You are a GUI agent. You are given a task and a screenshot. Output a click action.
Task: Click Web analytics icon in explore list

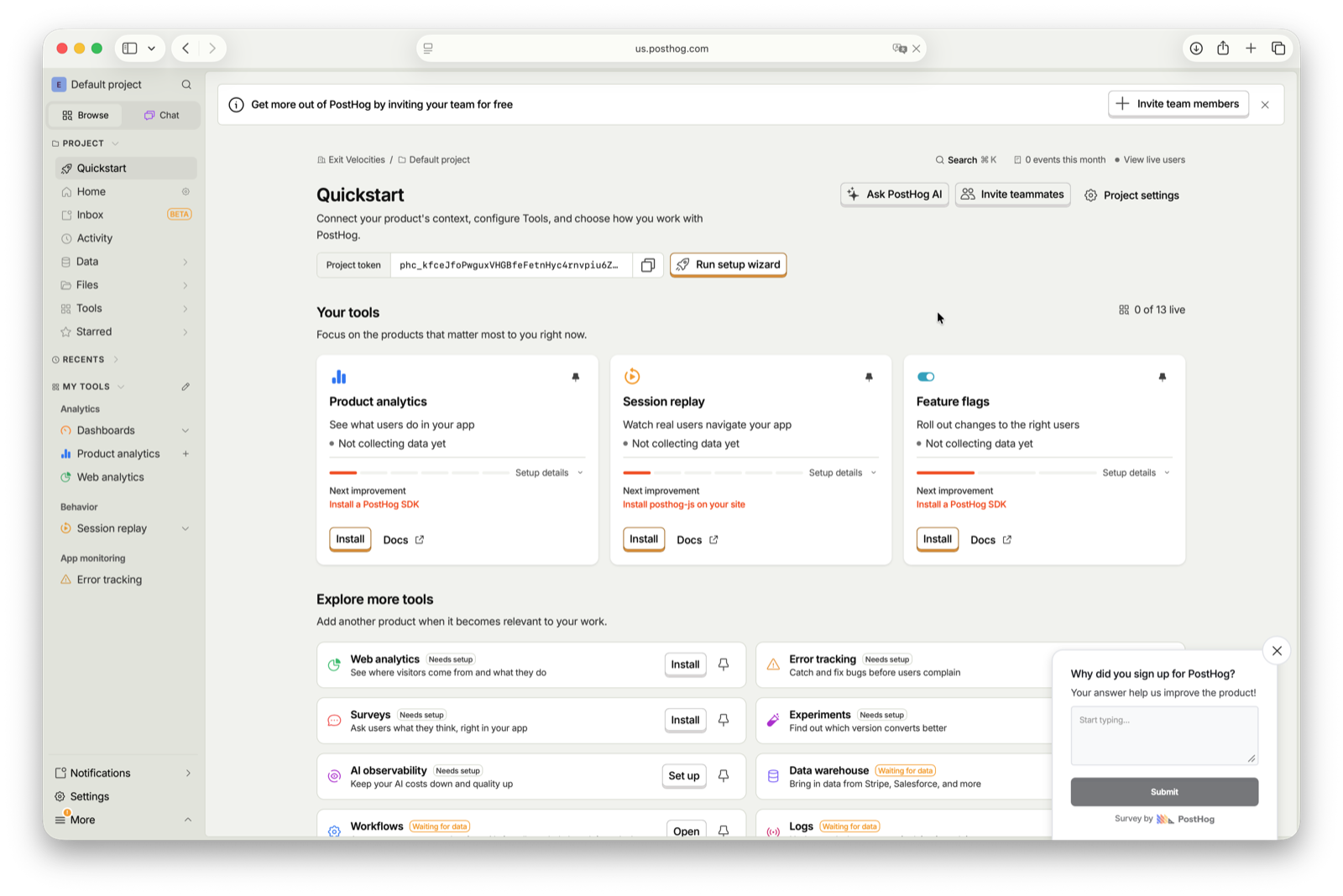(x=334, y=665)
